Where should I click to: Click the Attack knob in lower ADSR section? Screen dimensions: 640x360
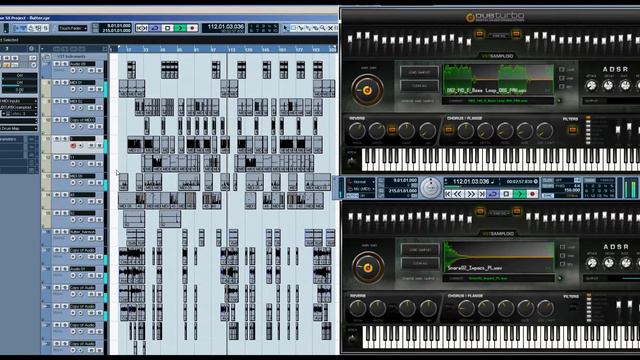592,263
